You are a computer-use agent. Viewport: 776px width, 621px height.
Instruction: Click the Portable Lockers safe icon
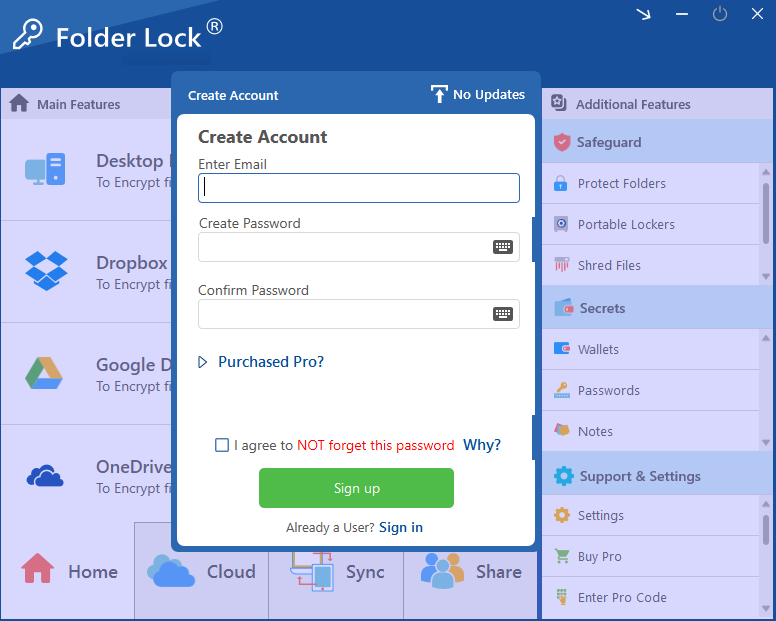[x=561, y=224]
